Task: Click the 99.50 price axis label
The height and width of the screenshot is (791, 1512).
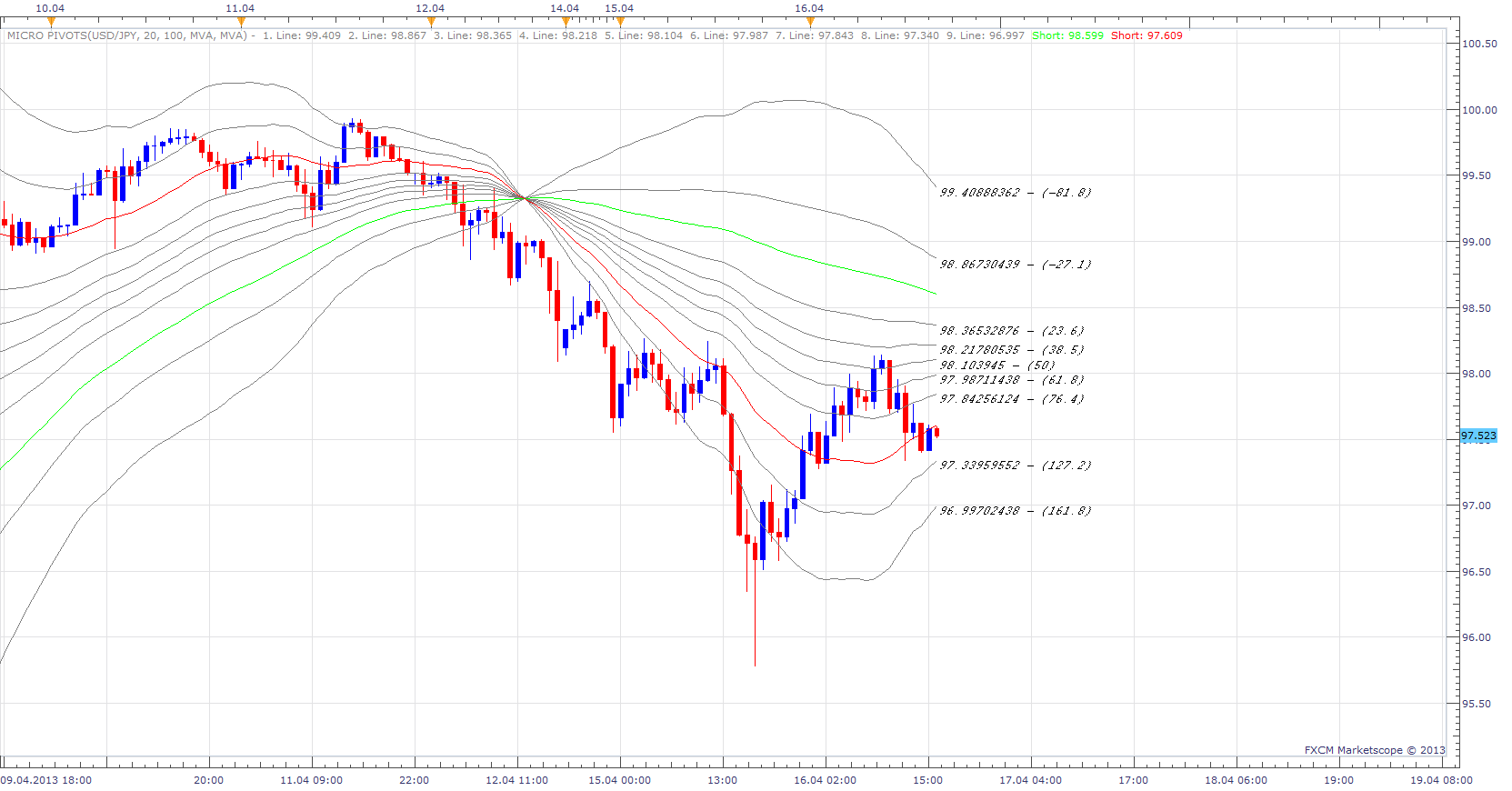Action: tap(1477, 175)
